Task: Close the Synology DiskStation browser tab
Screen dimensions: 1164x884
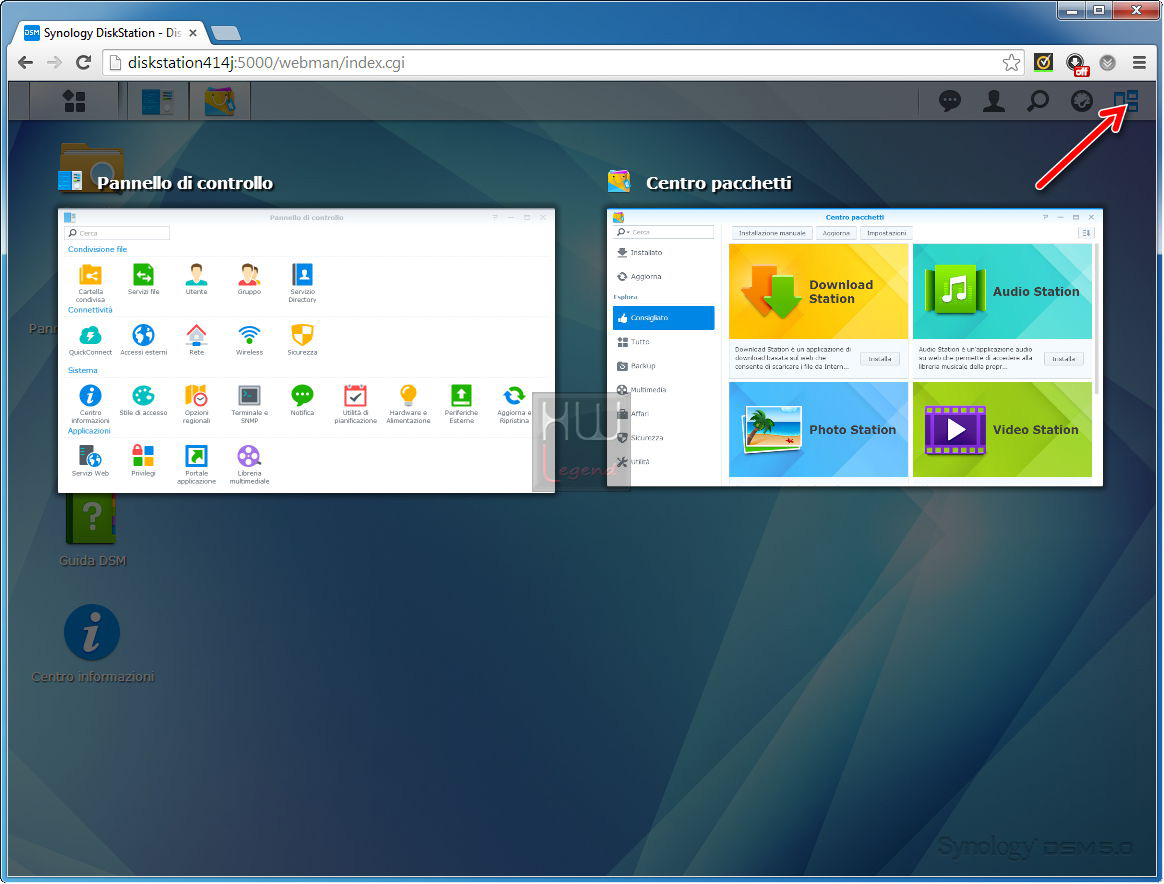Action: 192,33
